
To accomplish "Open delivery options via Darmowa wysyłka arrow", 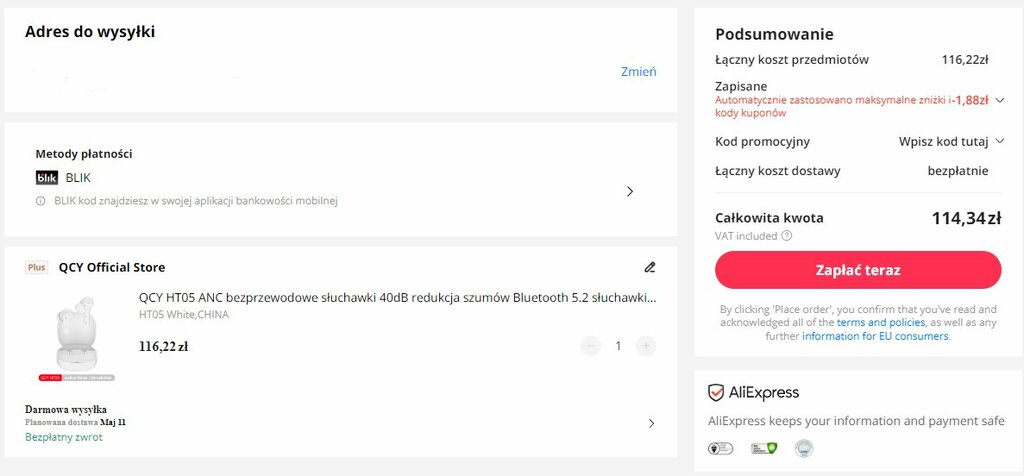I will [x=651, y=423].
